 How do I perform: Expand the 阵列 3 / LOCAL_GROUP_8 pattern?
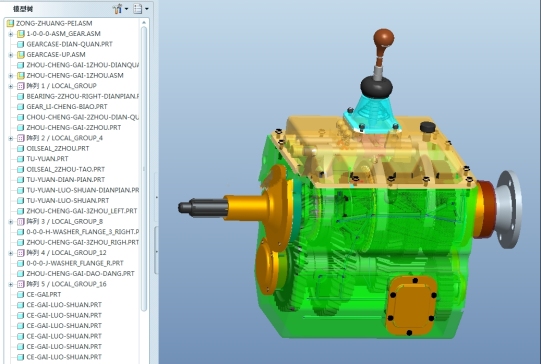[11, 222]
